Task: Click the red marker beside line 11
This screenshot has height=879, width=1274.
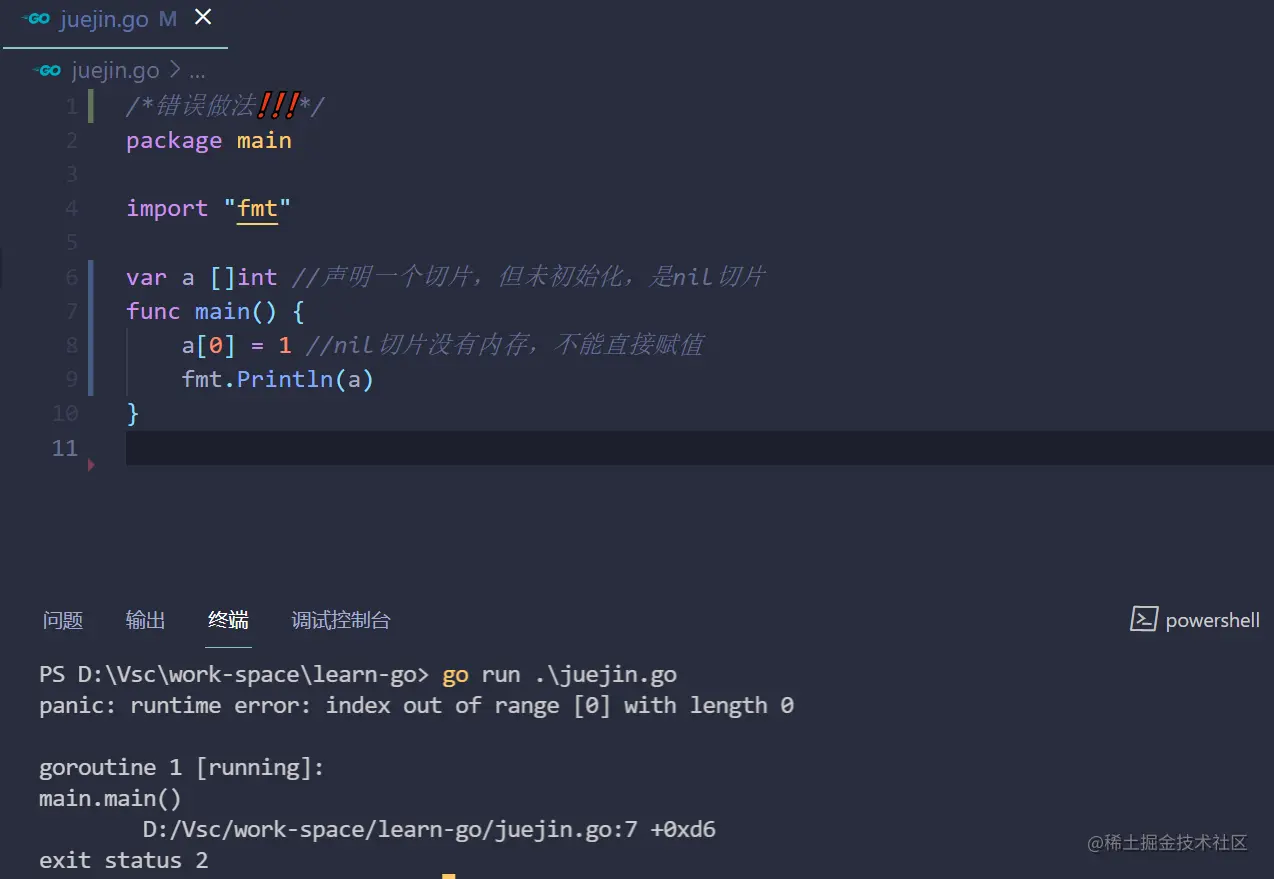Action: (x=91, y=464)
